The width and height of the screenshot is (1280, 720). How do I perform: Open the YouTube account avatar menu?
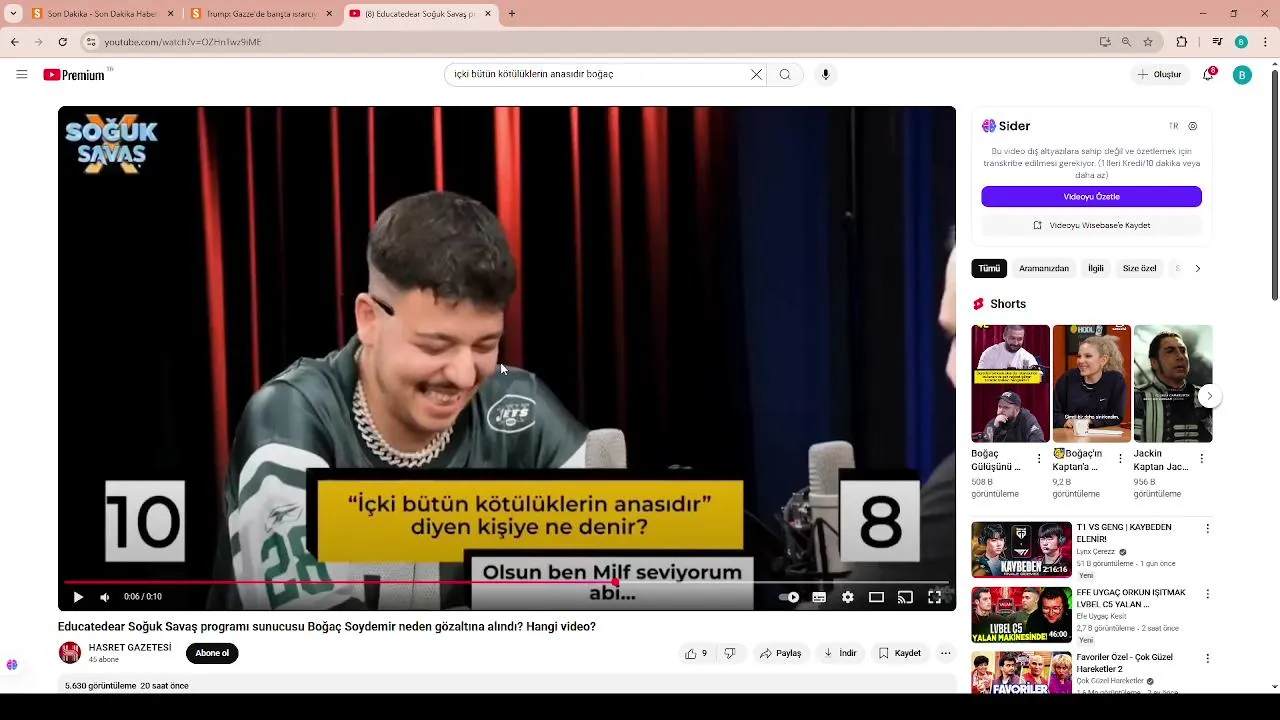[1242, 75]
